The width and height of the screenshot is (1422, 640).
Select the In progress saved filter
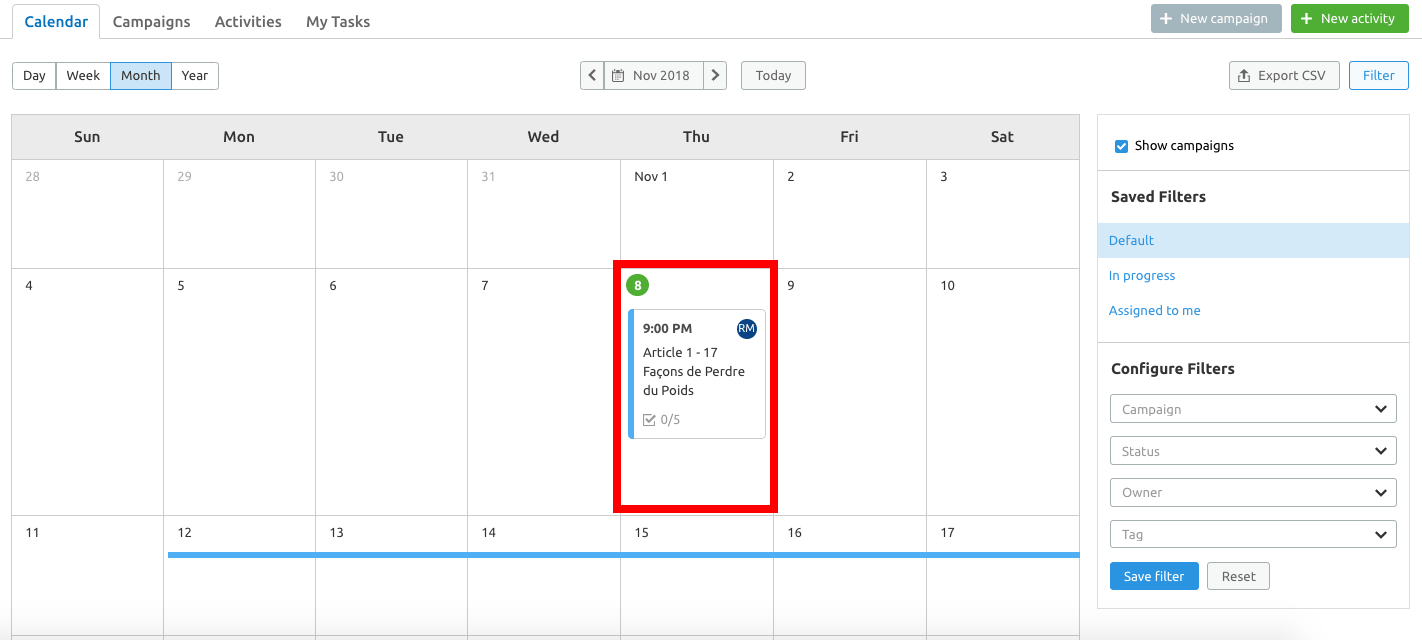click(1142, 276)
